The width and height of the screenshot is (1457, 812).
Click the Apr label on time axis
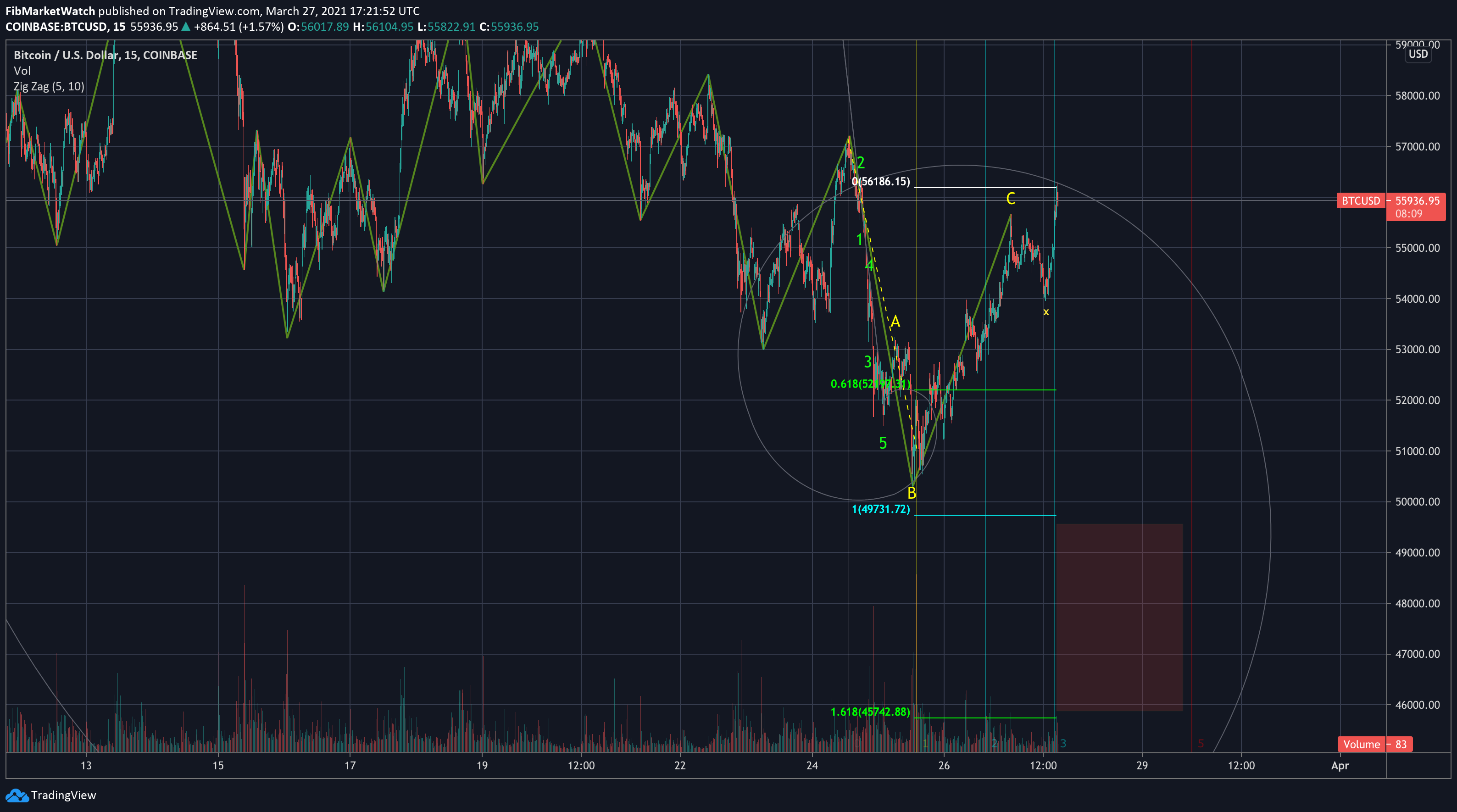coord(1340,766)
